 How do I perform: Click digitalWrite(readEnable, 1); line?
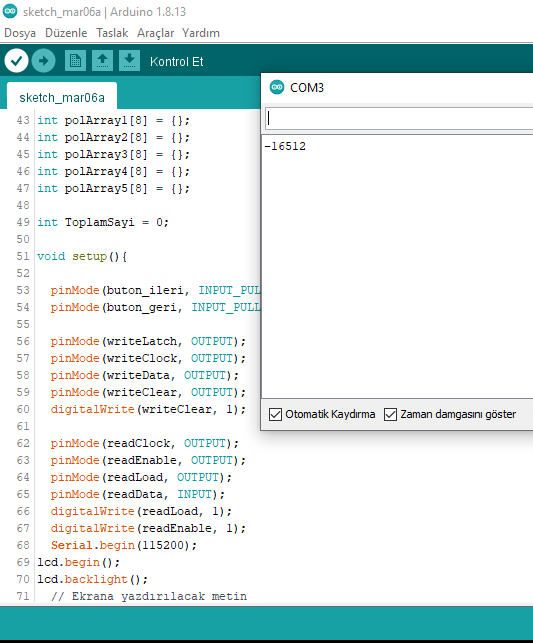(x=148, y=529)
